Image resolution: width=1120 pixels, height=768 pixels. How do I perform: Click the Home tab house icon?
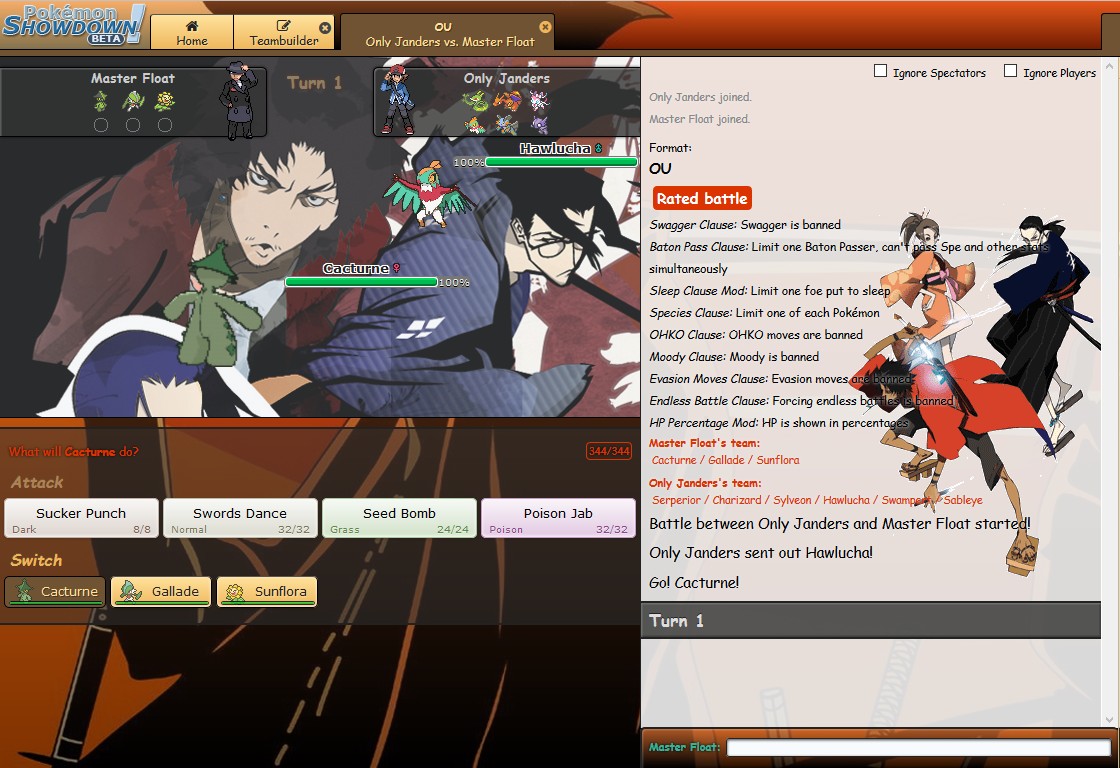(191, 26)
